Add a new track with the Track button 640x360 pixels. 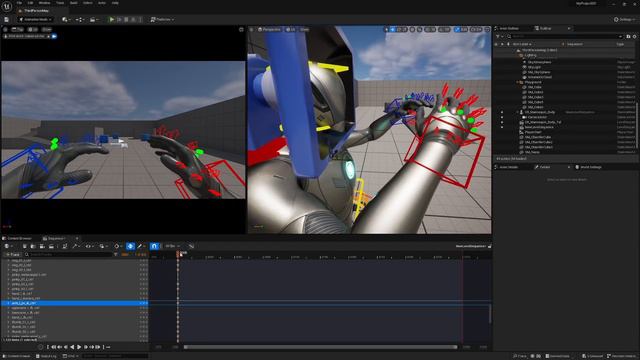pyautogui.click(x=12, y=254)
